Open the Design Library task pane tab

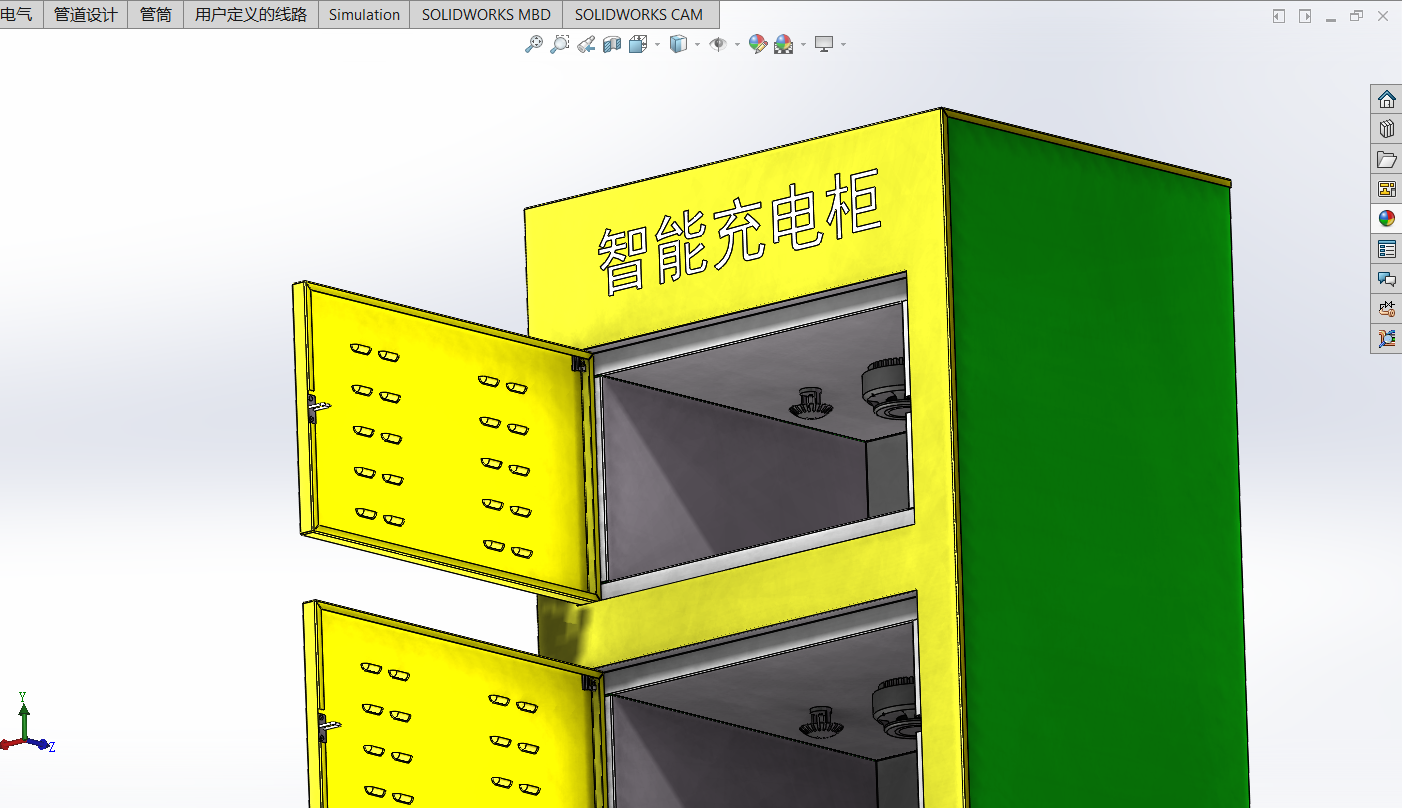(x=1386, y=129)
